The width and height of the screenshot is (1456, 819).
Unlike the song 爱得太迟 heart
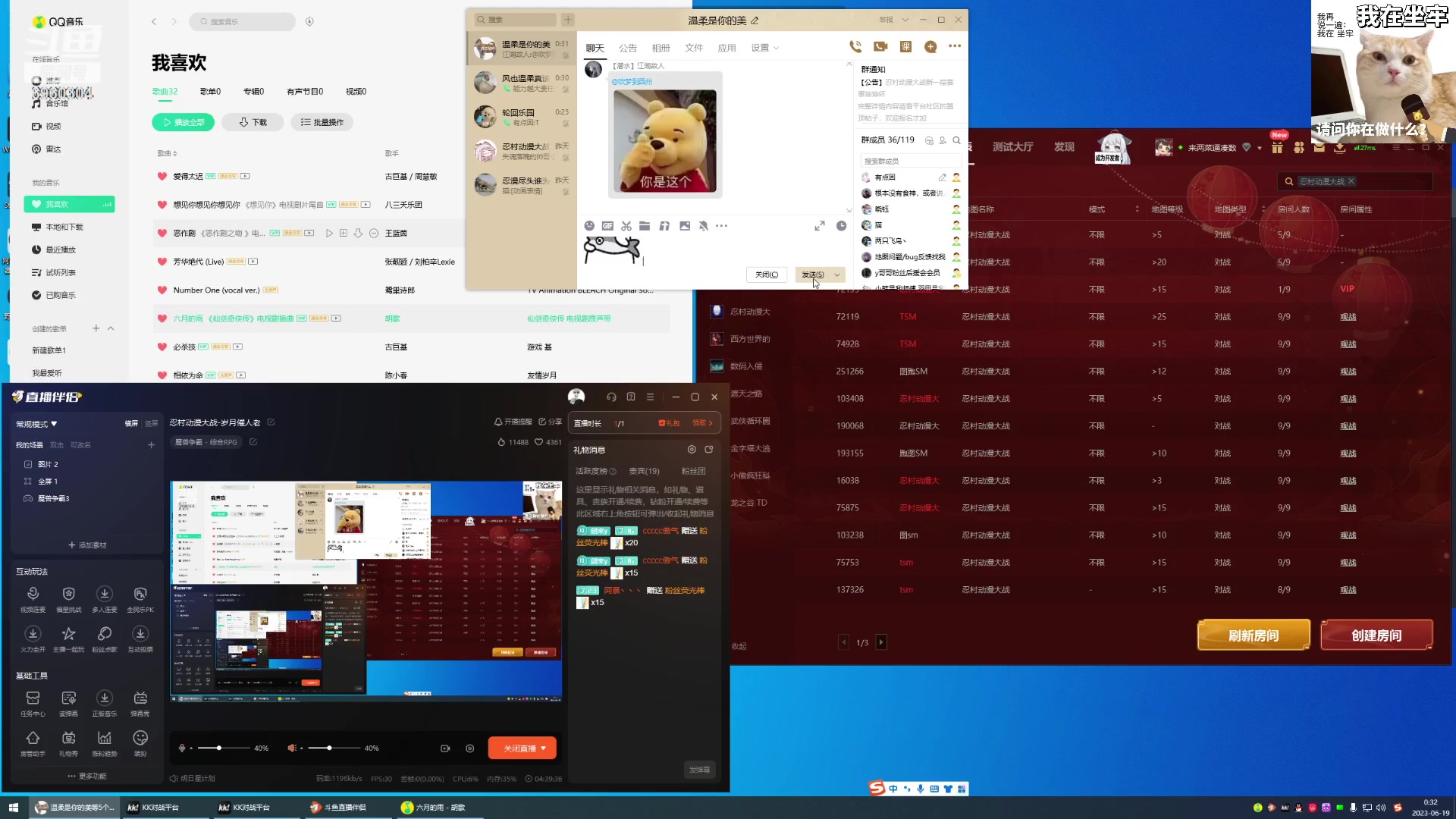tap(162, 176)
